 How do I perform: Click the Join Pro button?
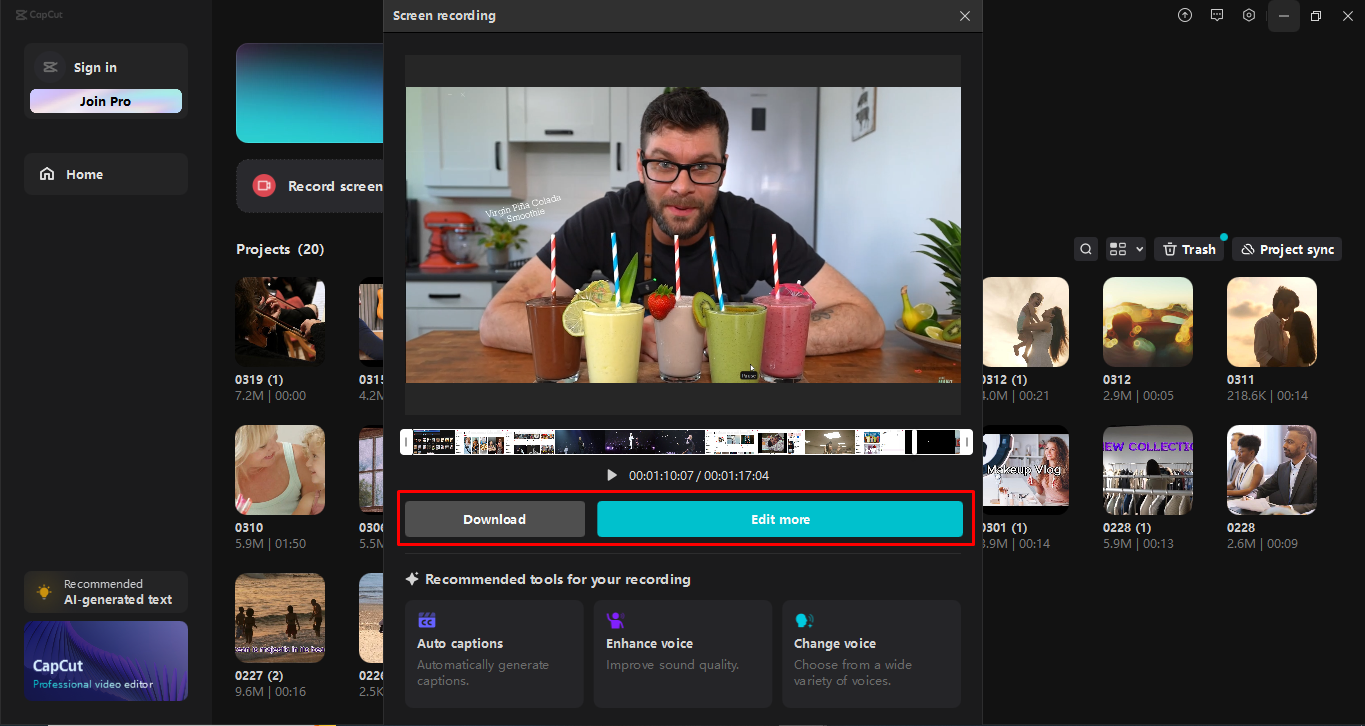click(x=105, y=101)
